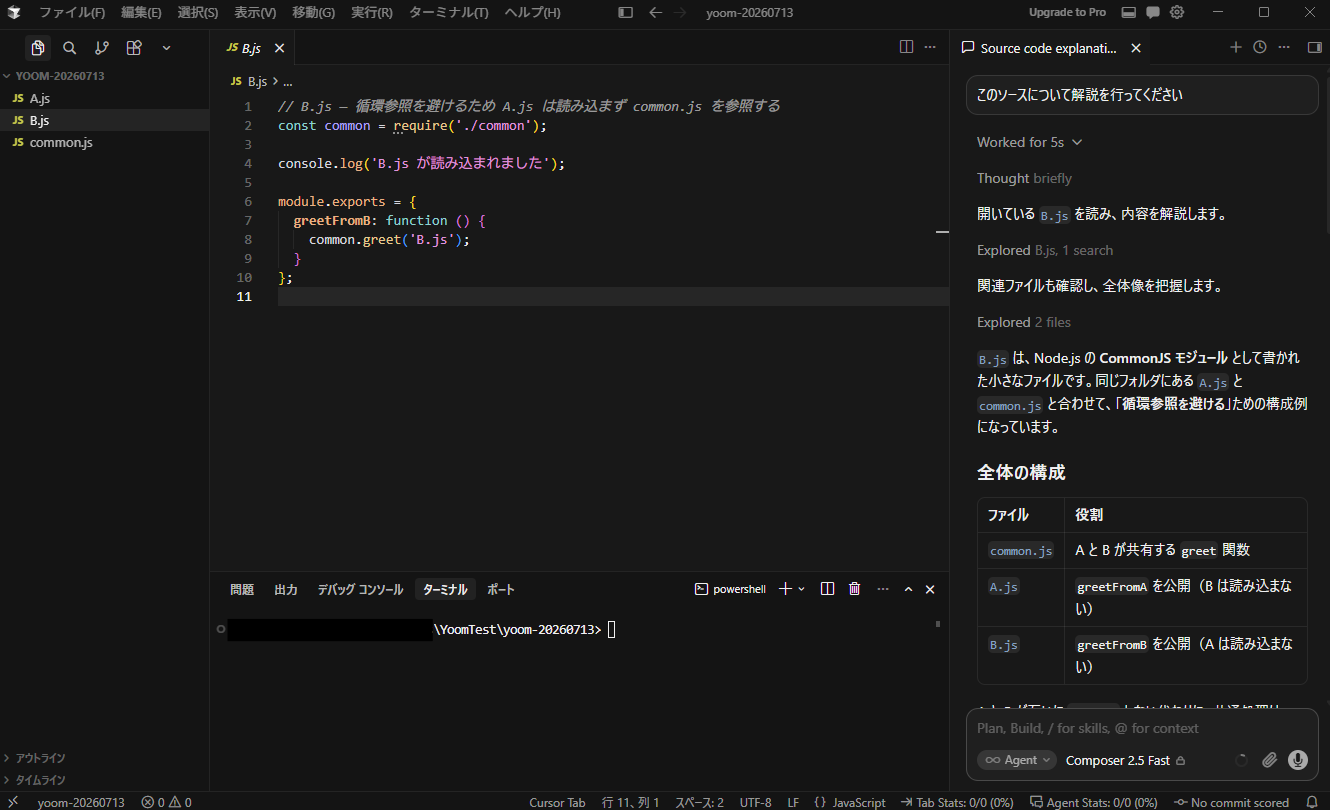The height and width of the screenshot is (810, 1330).
Task: Select B.js in the file explorer
Action: pyautogui.click(x=104, y=120)
